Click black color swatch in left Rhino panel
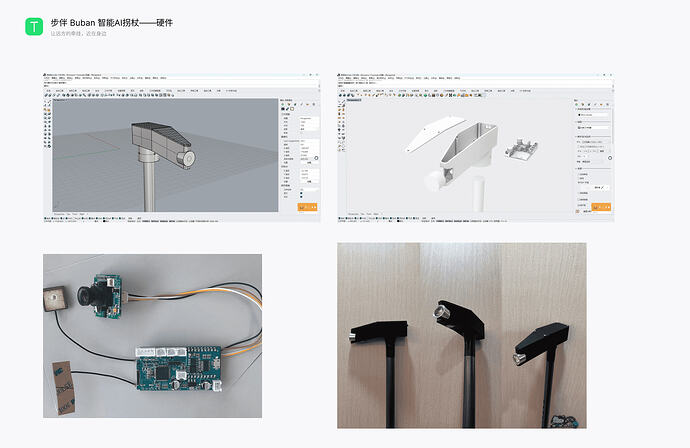Screen dimensions: 690x448 tap(283, 109)
